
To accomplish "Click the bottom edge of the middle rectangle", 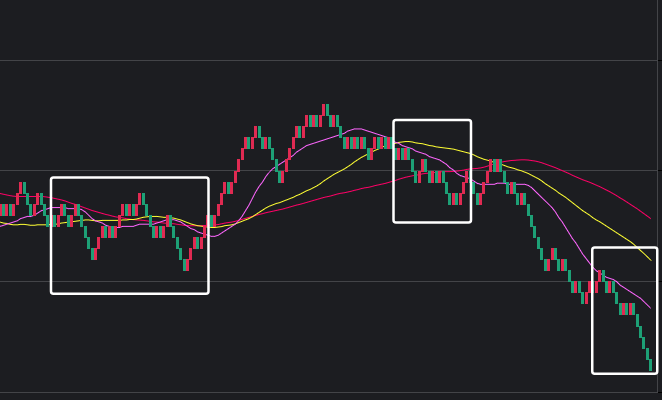I will pyautogui.click(x=432, y=221).
